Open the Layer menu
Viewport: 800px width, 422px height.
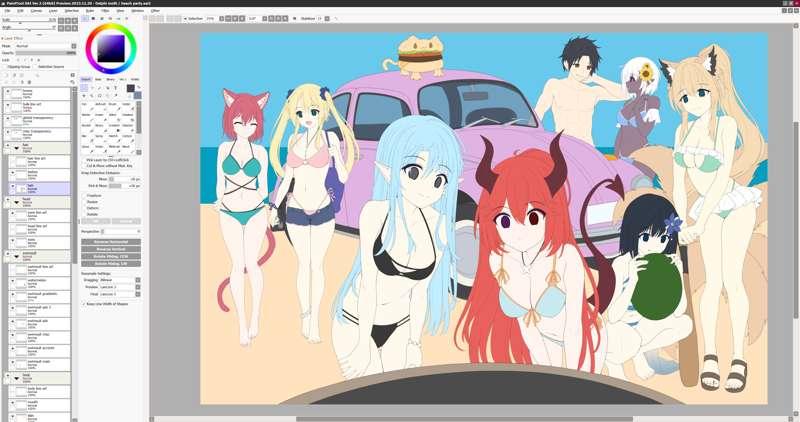coord(53,10)
